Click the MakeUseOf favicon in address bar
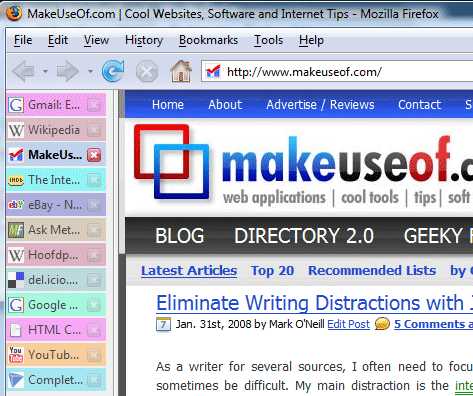473x396 pixels. (x=213, y=71)
